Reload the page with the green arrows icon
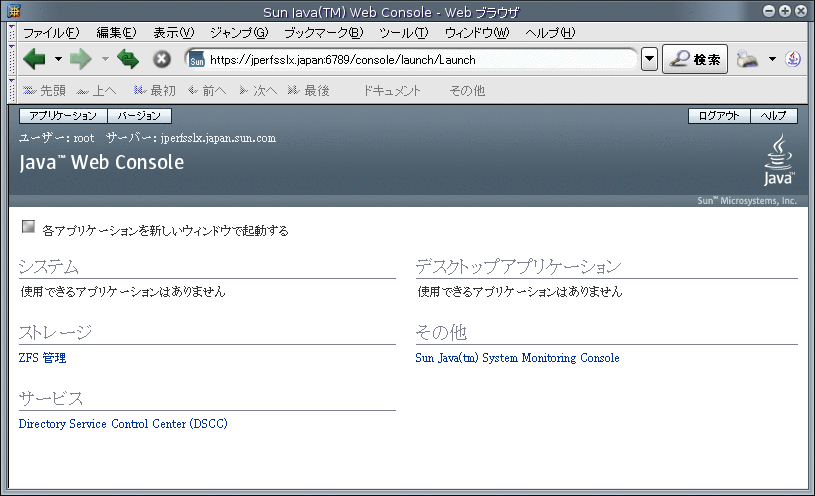 [x=128, y=59]
